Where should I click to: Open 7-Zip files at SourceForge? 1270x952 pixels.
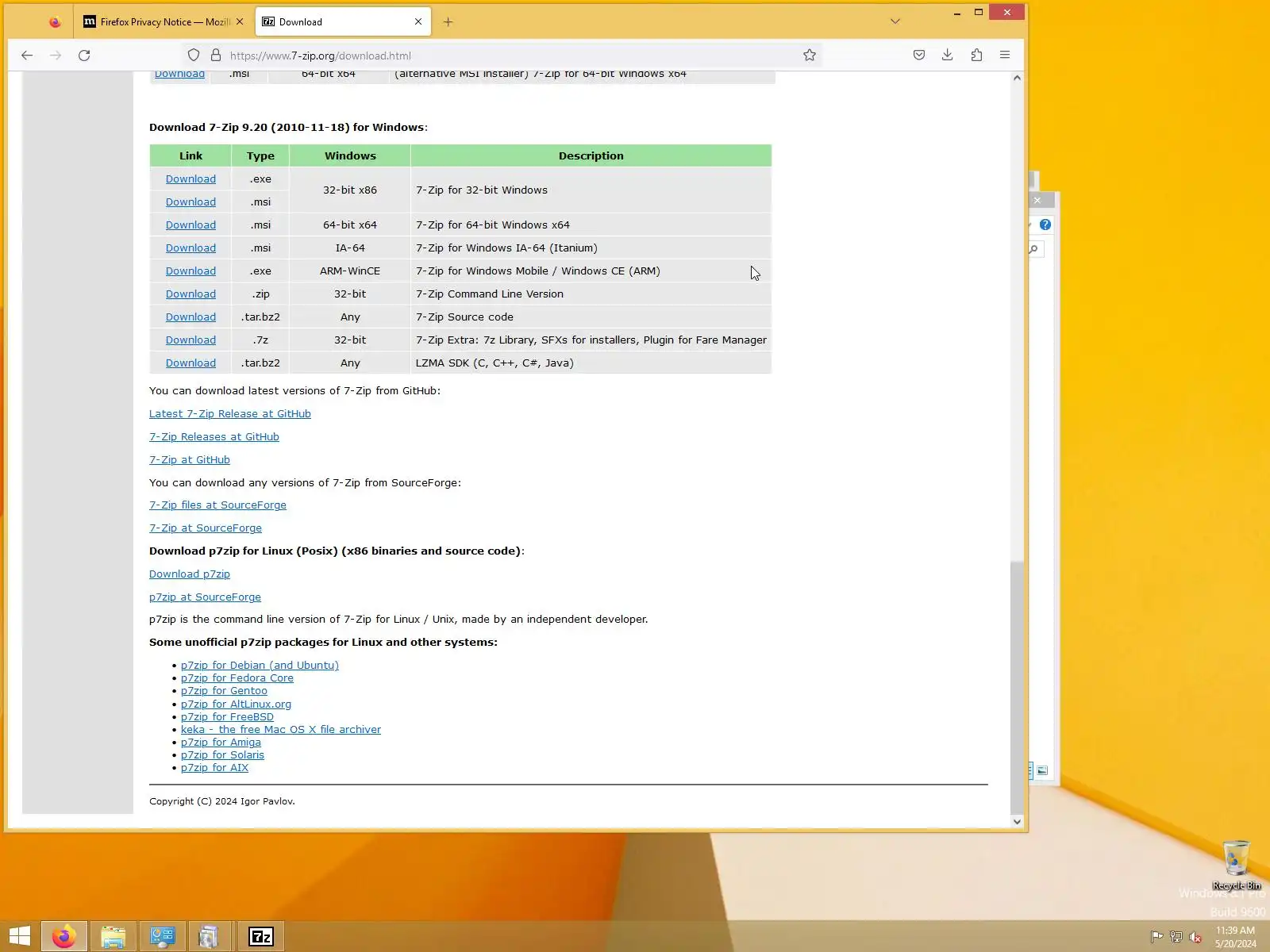[x=217, y=505]
